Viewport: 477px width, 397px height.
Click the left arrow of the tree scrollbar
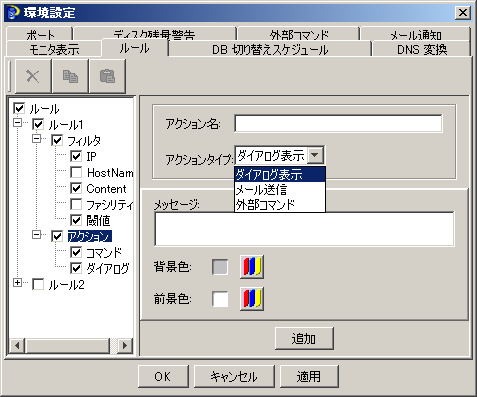pos(17,345)
